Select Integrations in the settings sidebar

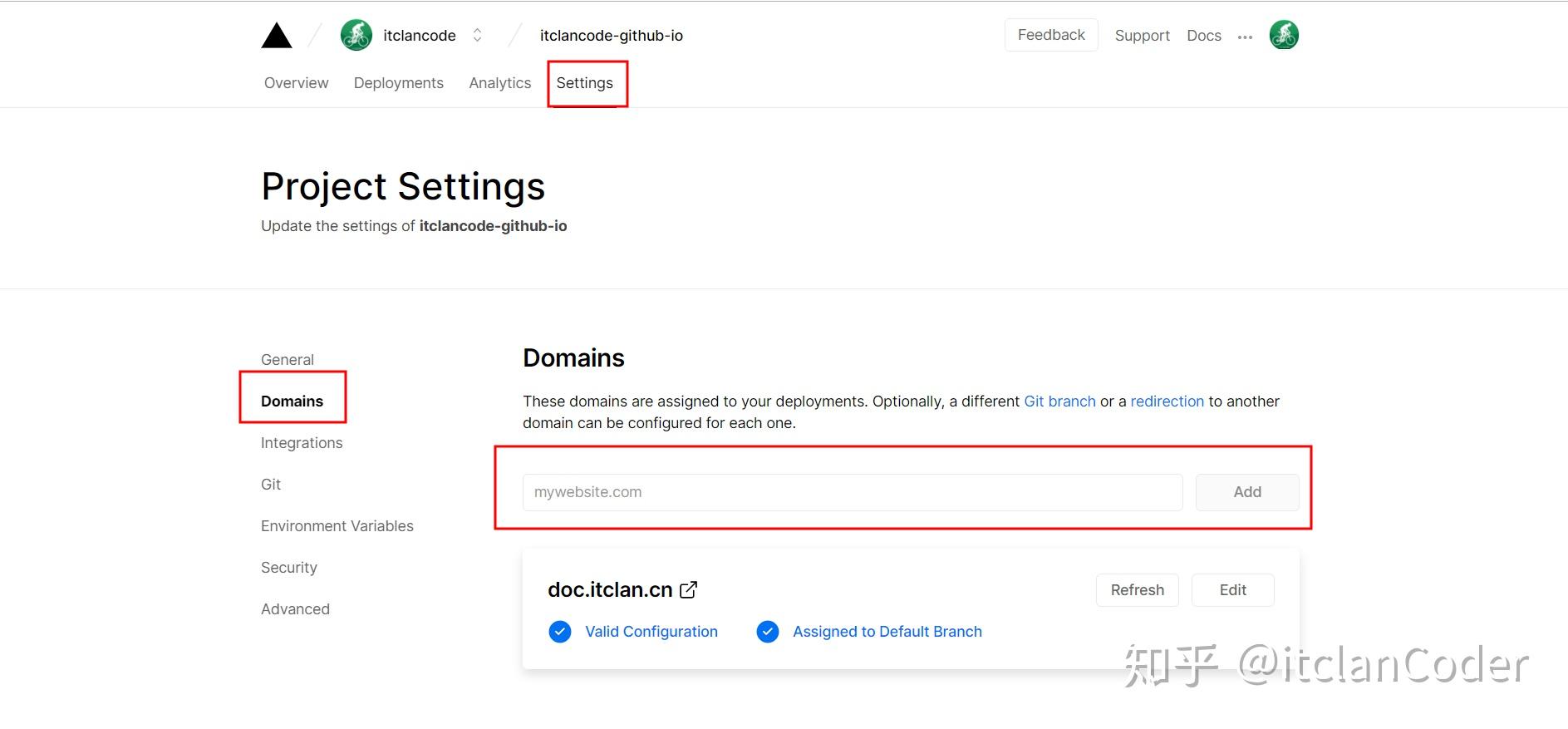[x=302, y=443]
